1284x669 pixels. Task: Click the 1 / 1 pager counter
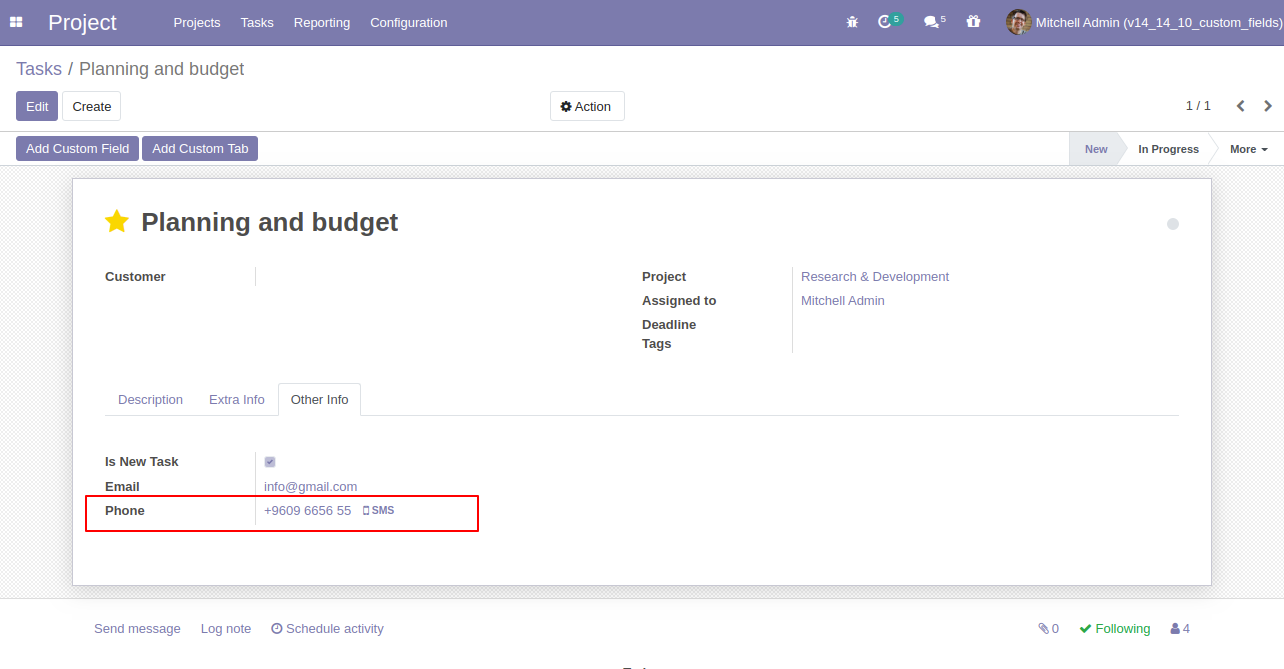pos(1198,106)
